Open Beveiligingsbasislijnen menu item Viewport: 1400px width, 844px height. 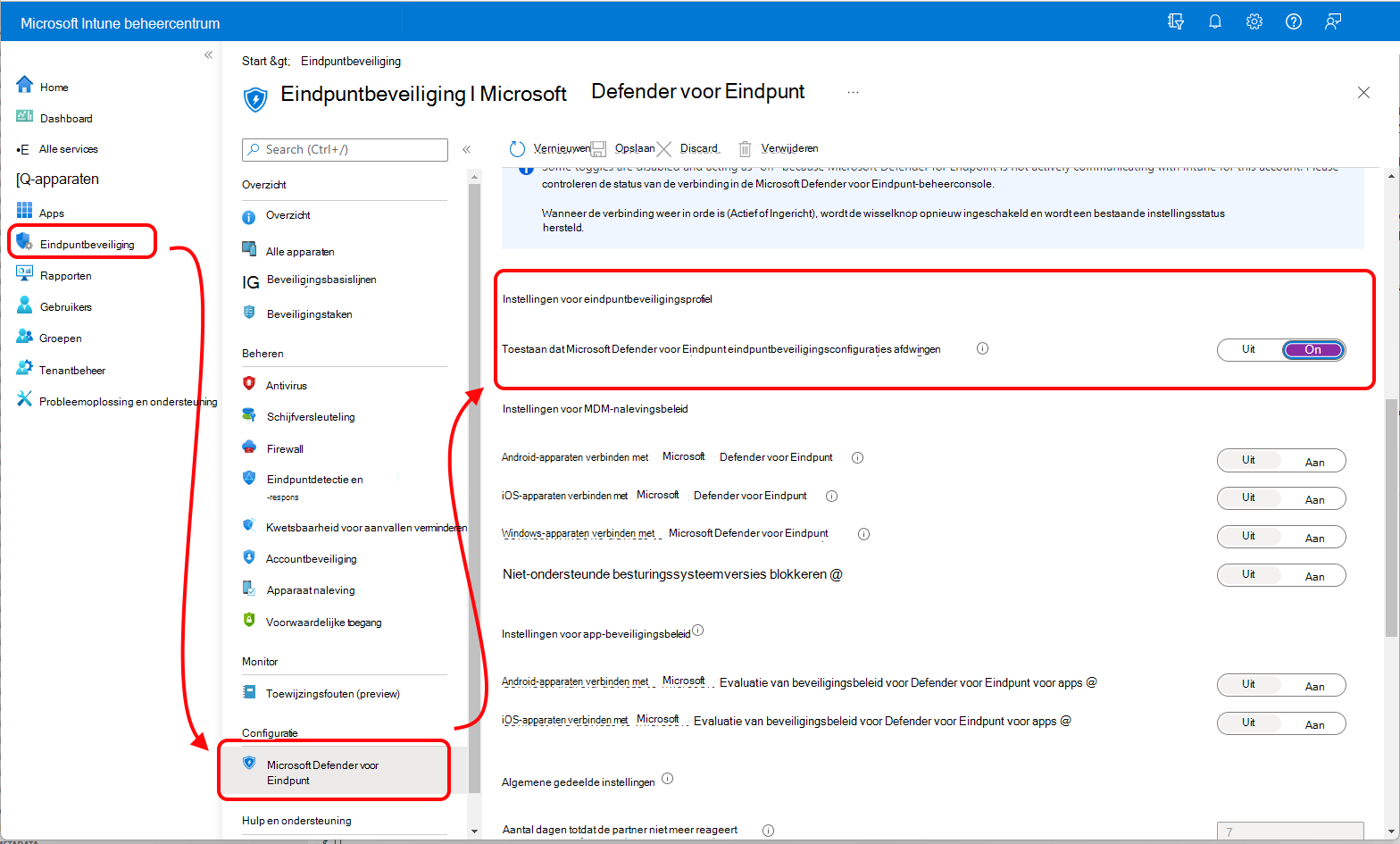321,280
